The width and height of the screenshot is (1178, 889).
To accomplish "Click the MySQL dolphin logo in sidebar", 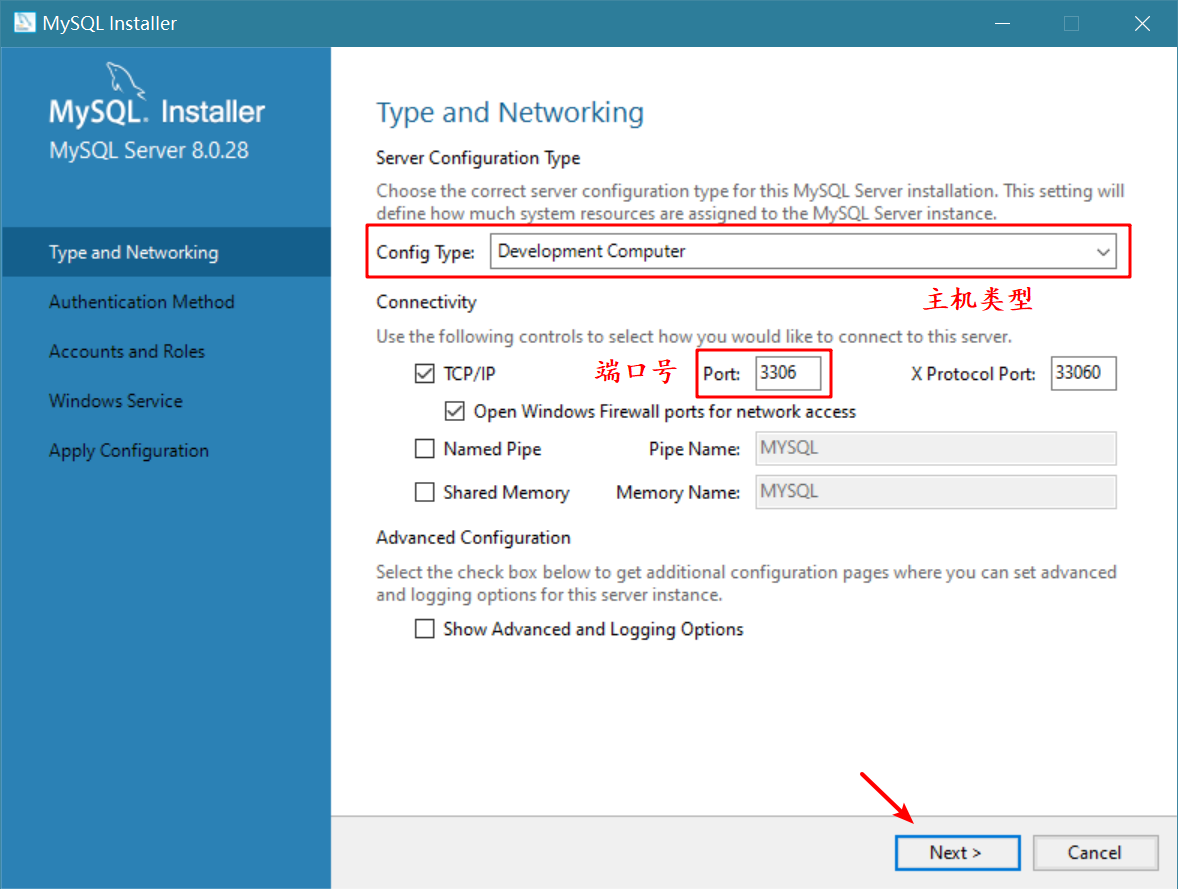I will coord(125,80).
